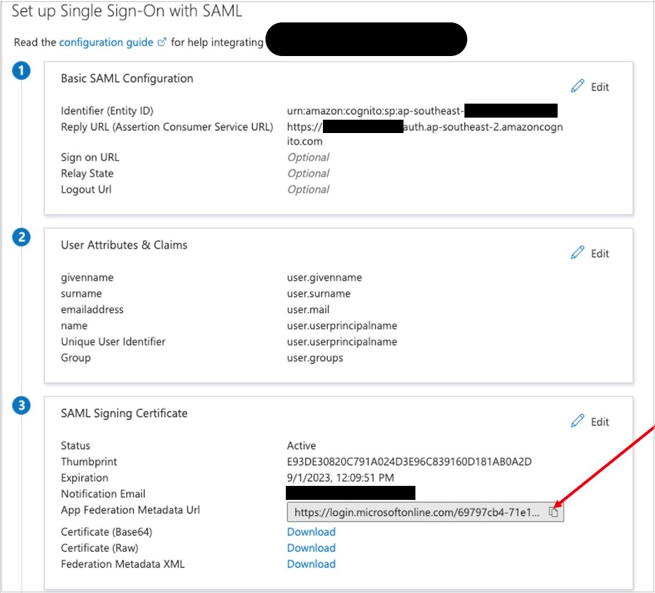655x593 pixels.
Task: Select the certificate Thumbprint value
Action: tap(409, 462)
